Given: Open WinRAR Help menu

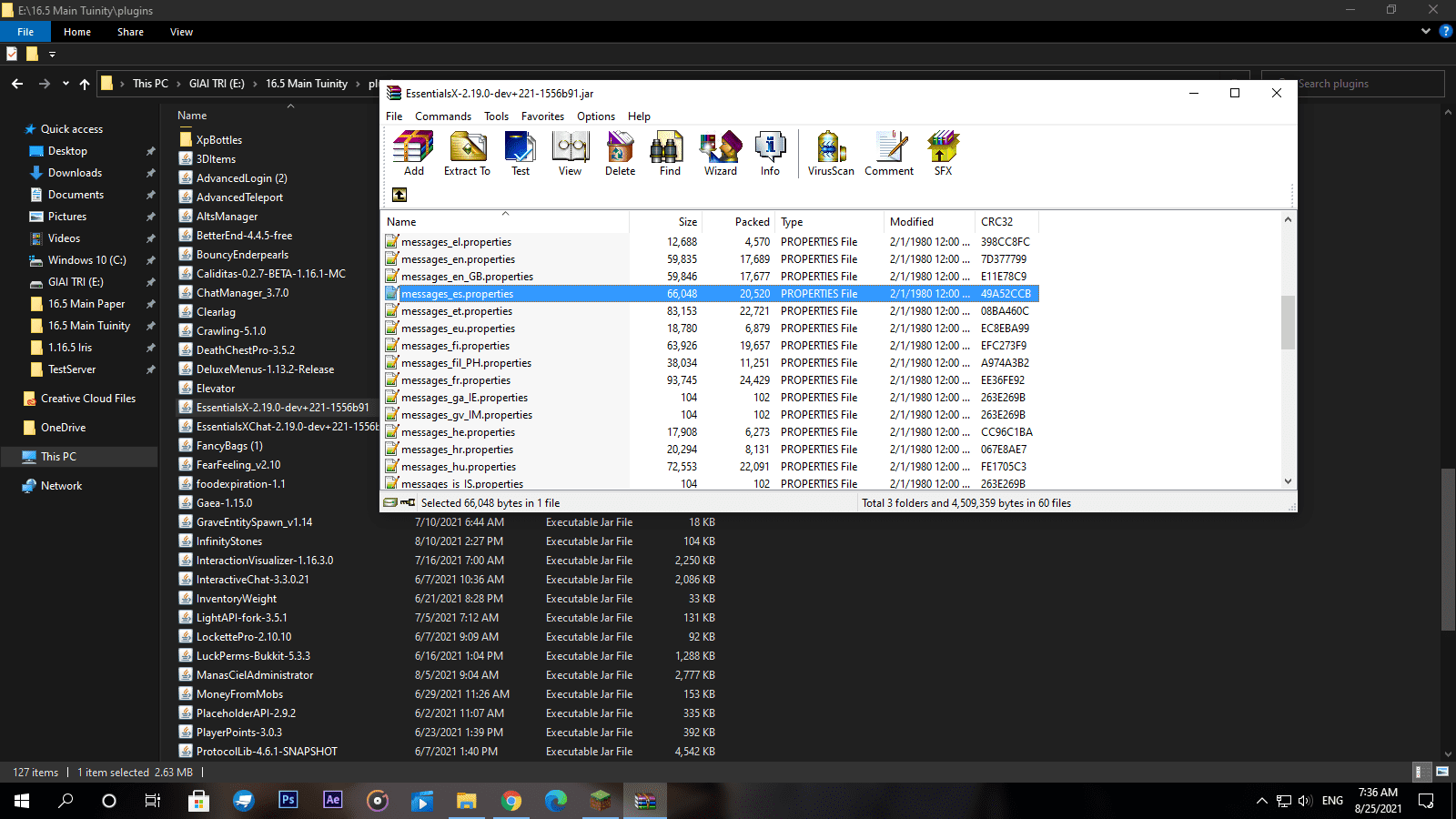Looking at the screenshot, I should pos(639,116).
